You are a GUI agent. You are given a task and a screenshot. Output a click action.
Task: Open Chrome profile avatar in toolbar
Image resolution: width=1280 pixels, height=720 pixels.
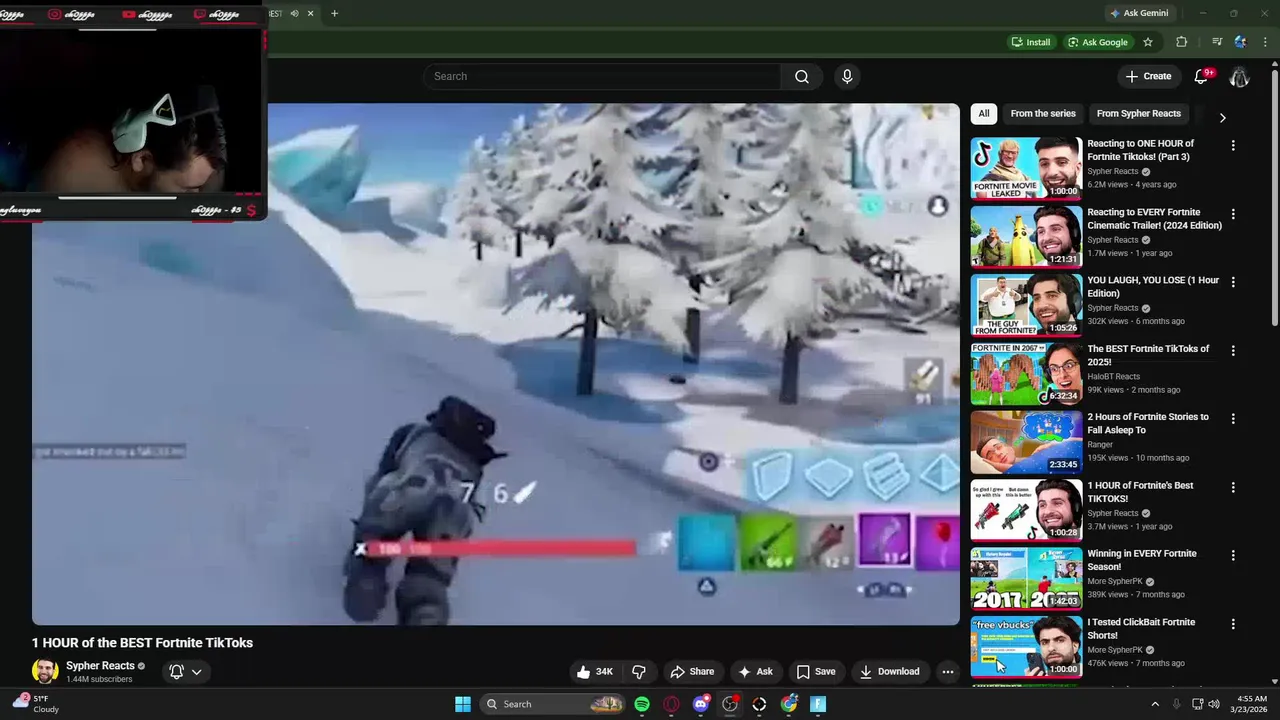[1240, 42]
